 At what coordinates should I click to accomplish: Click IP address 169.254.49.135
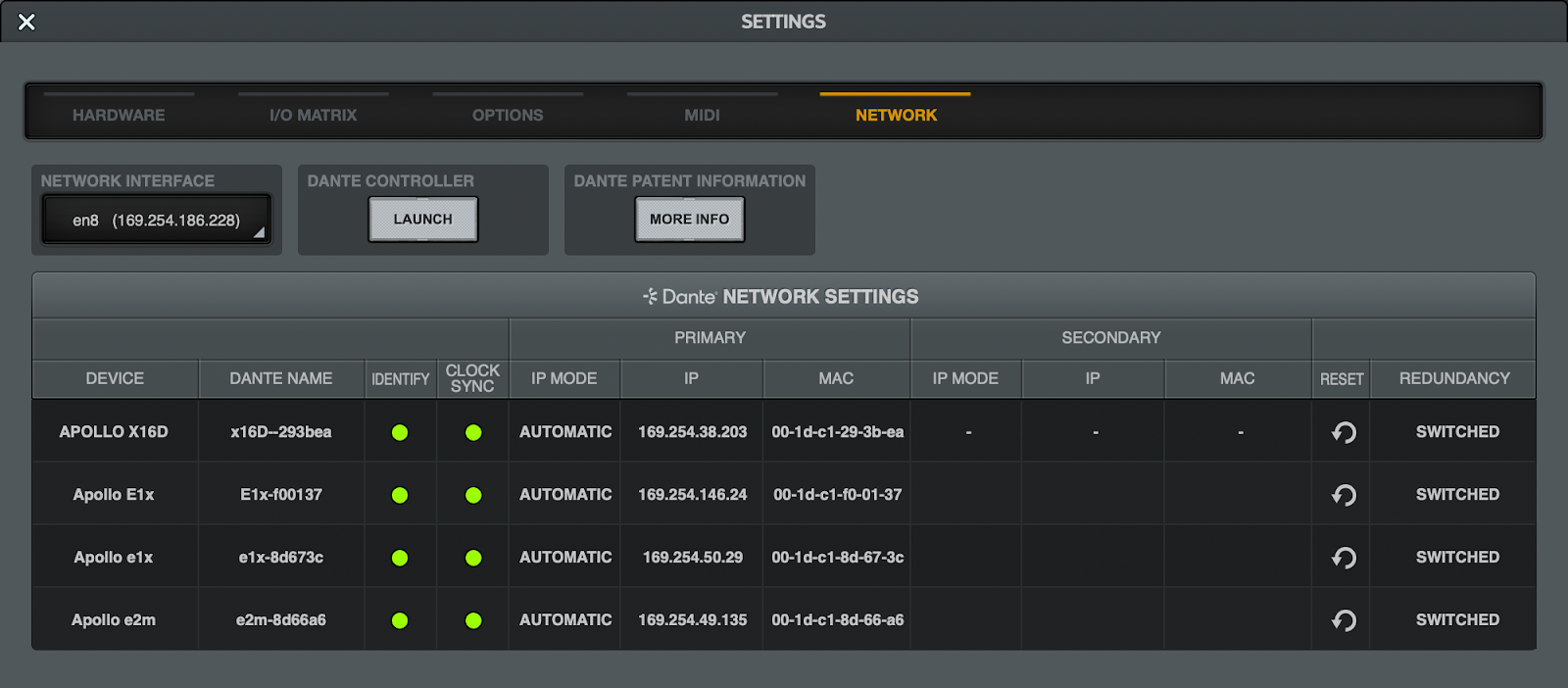point(693,619)
